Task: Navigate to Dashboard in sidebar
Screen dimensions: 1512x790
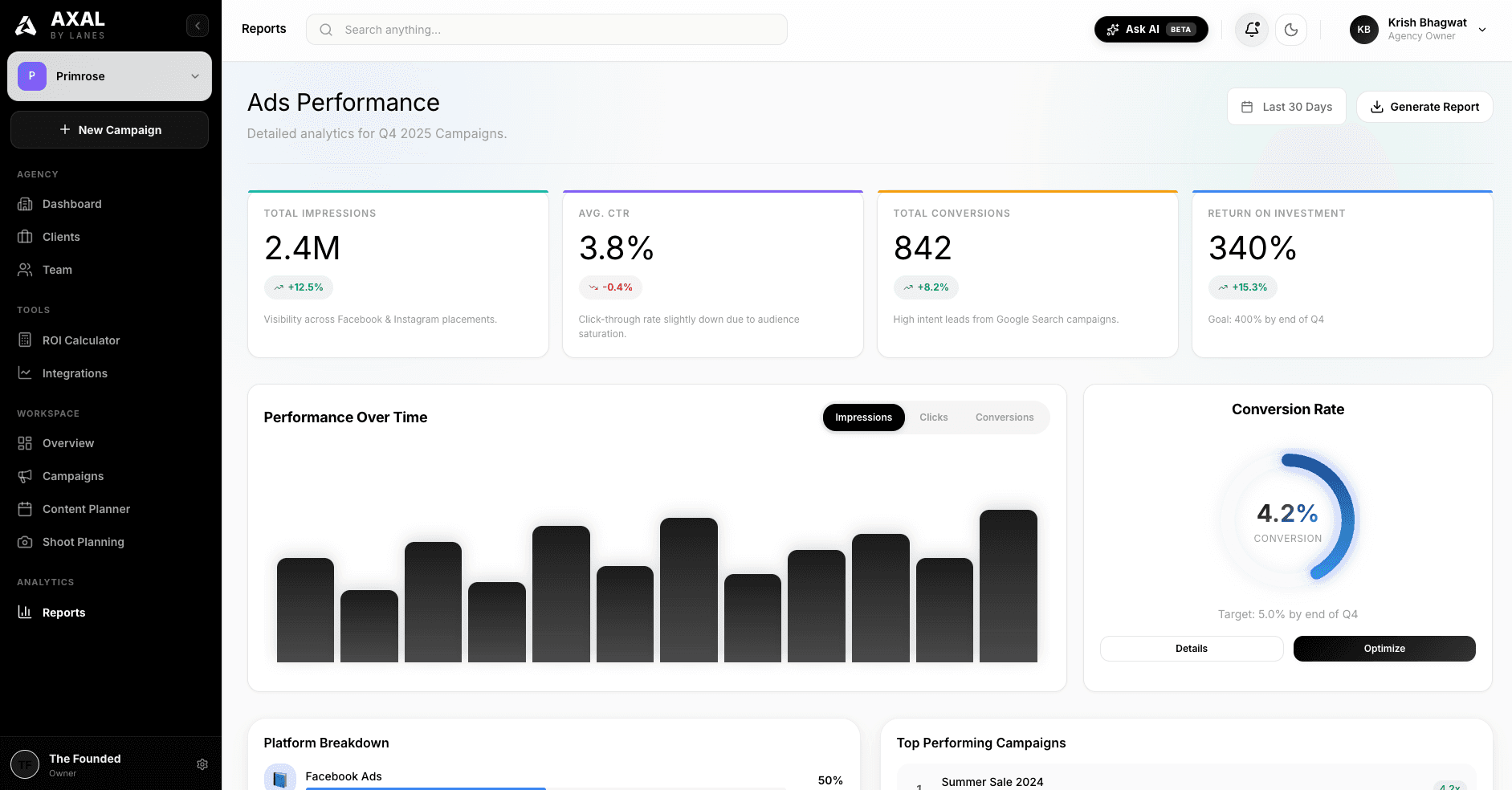Action: (x=71, y=204)
